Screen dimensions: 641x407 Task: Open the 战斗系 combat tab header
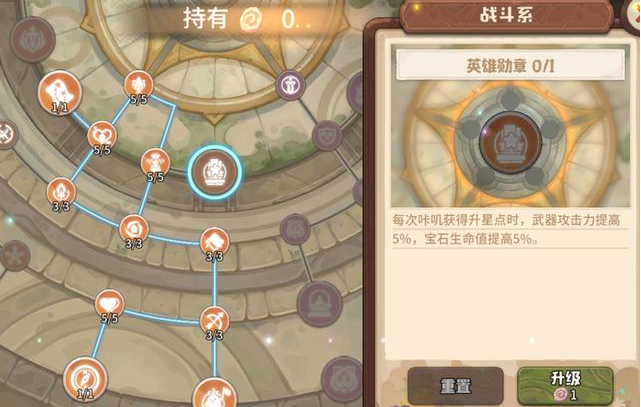coord(506,15)
